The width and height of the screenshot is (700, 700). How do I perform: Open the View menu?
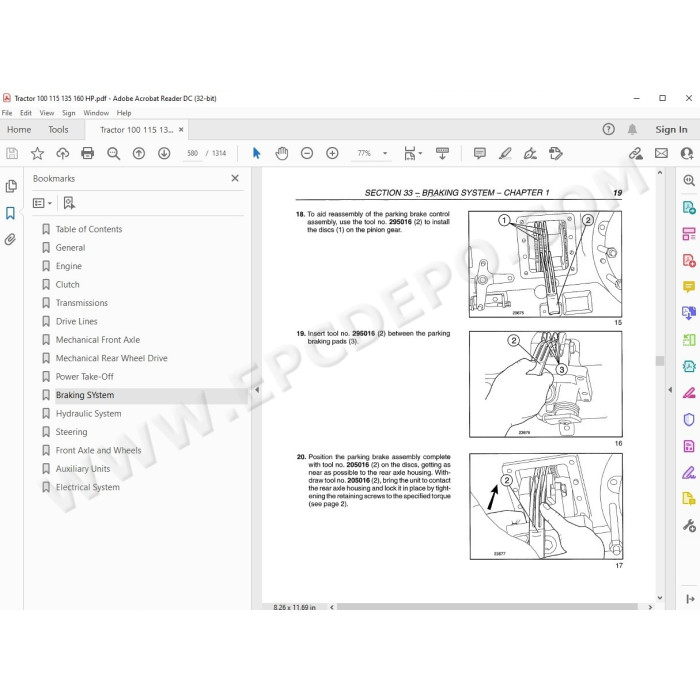point(47,113)
